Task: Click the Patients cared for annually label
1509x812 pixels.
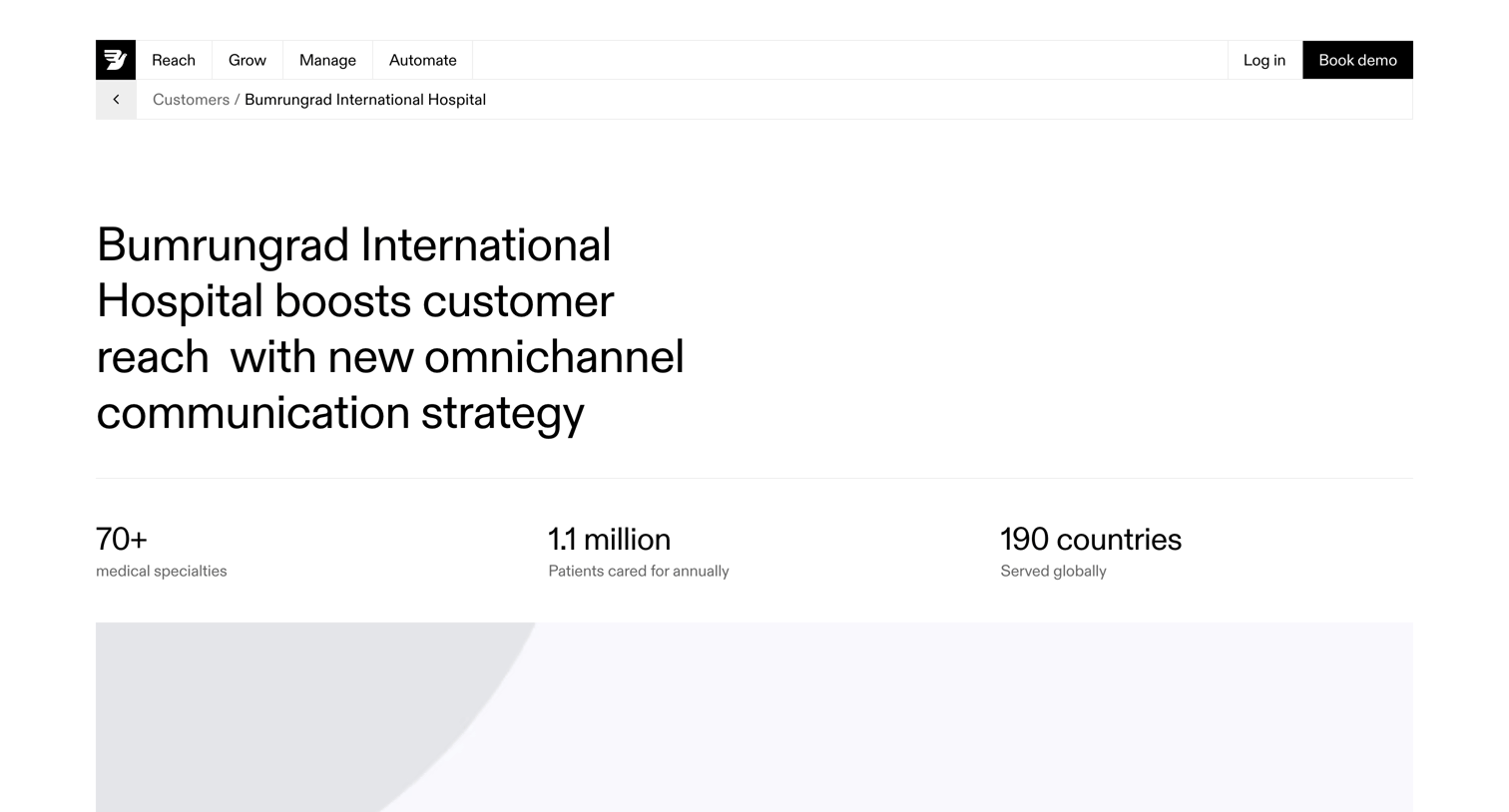Action: 639,571
